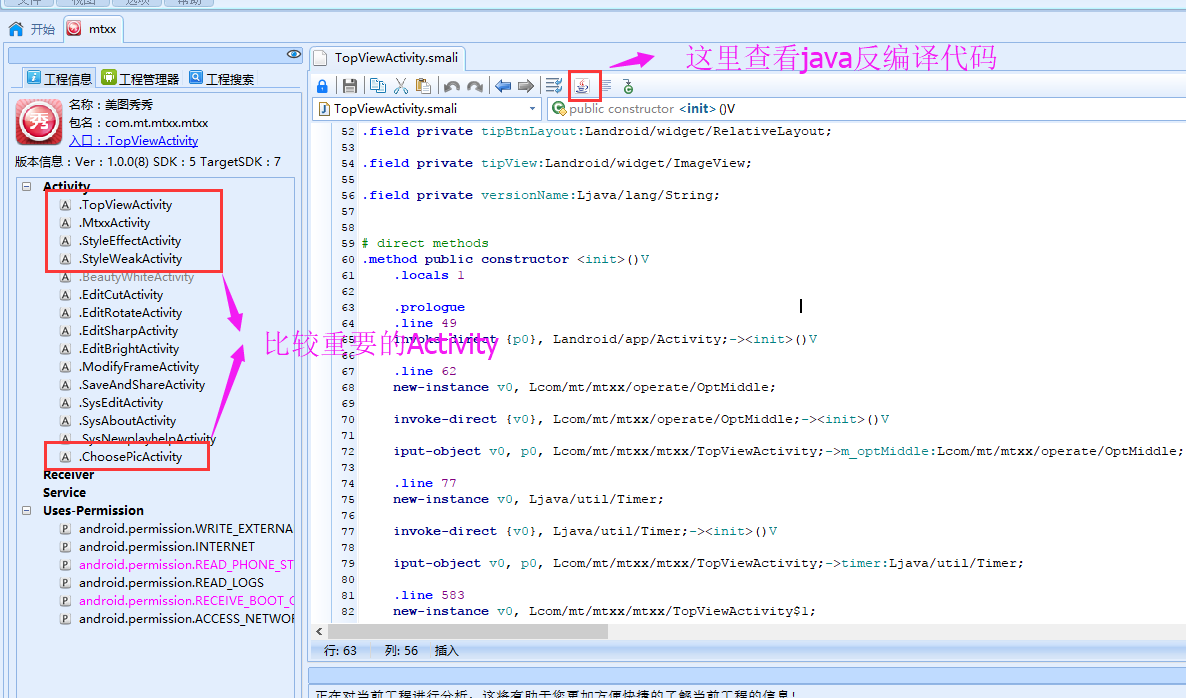
Task: Select .TopViewActivity in the Activity tree
Action: (x=126, y=205)
